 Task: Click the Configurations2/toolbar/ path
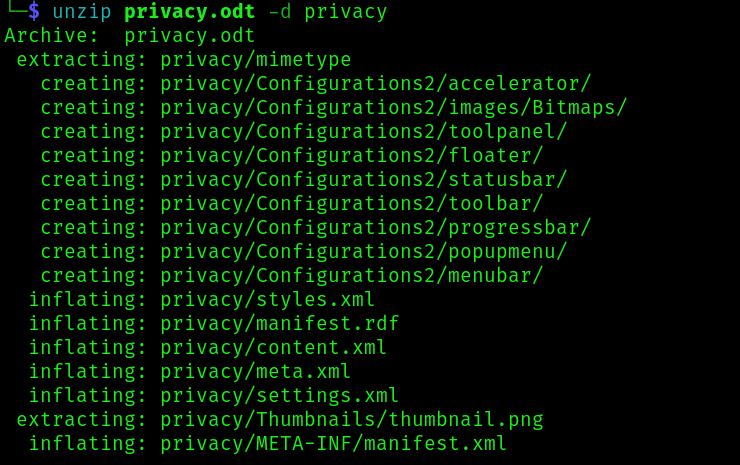pos(351,204)
